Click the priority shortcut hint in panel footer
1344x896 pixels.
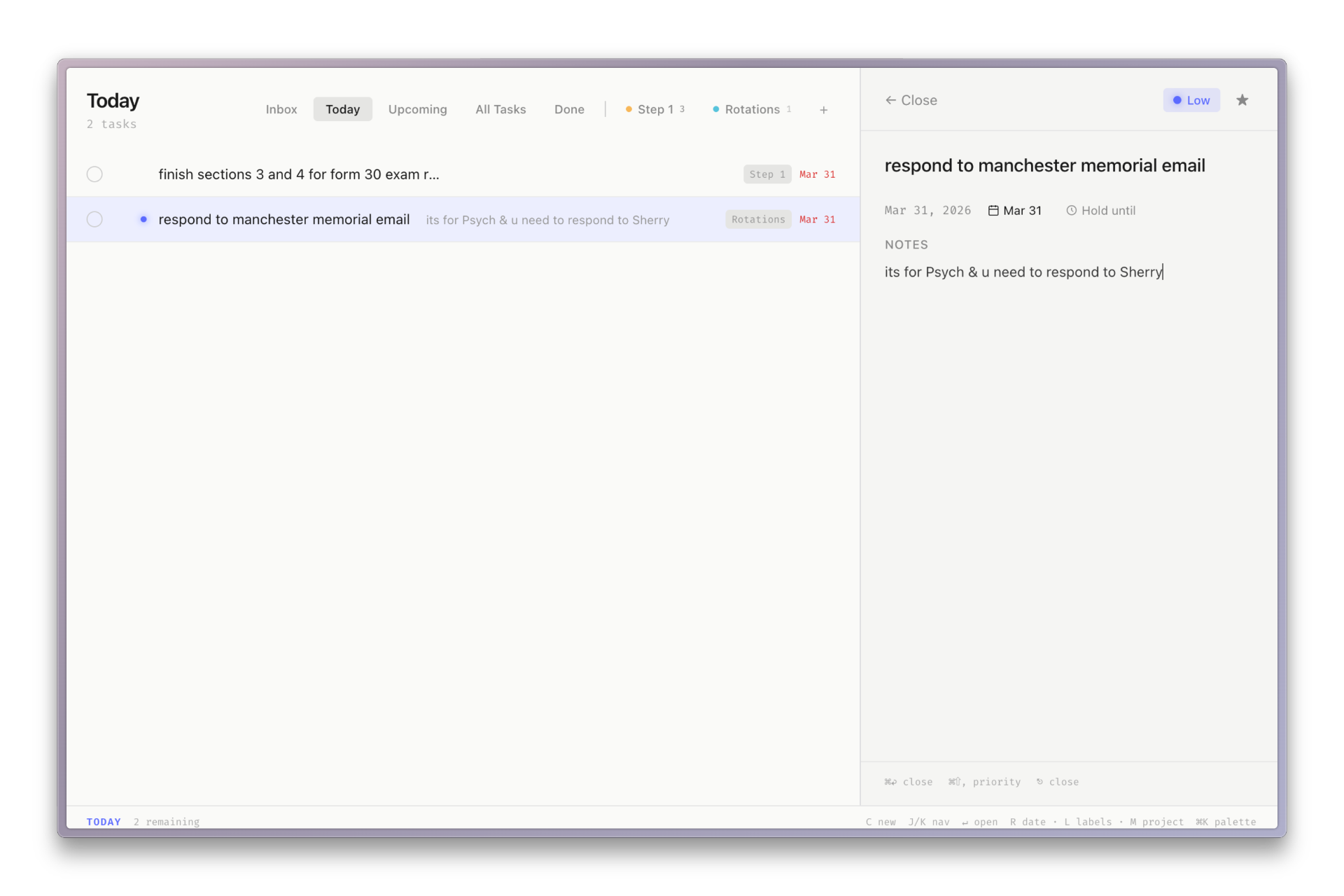tap(984, 782)
